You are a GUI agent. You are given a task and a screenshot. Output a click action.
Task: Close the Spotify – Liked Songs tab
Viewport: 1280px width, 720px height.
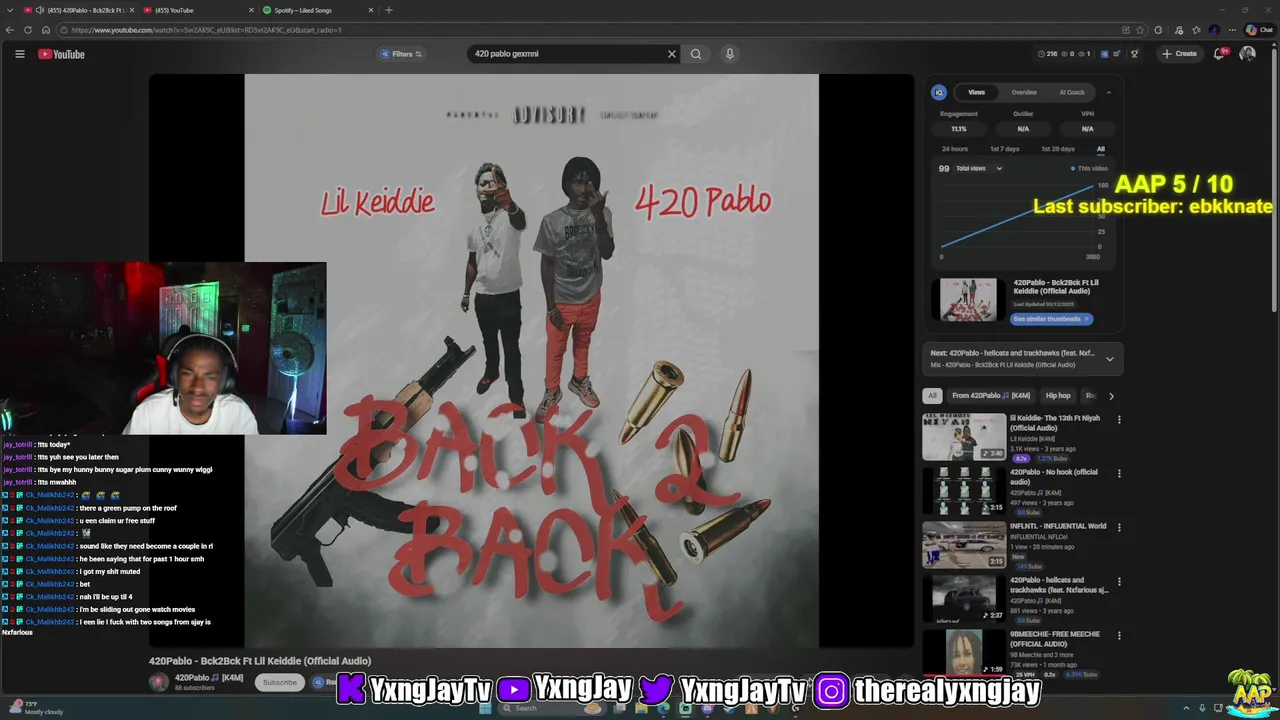pyautogui.click(x=371, y=10)
